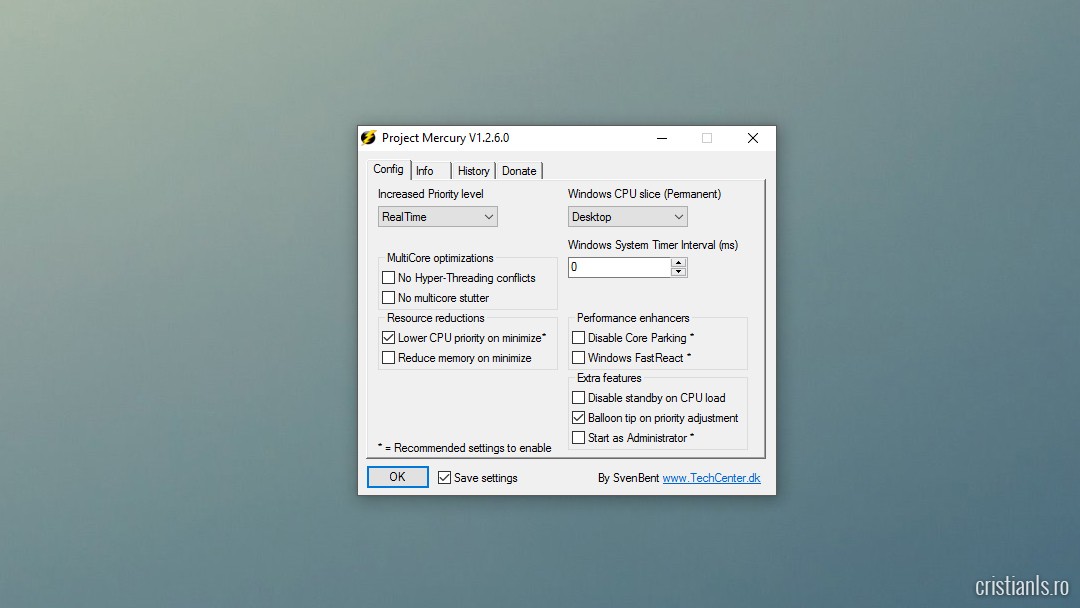
Task: Click the OK button
Action: click(397, 476)
